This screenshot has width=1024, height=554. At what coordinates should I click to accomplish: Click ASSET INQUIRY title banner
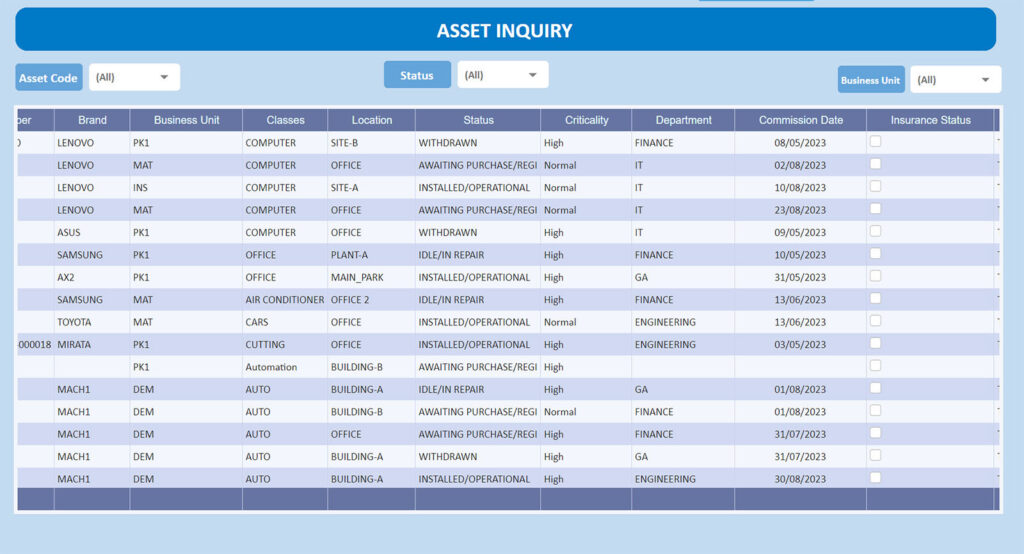pyautogui.click(x=505, y=29)
